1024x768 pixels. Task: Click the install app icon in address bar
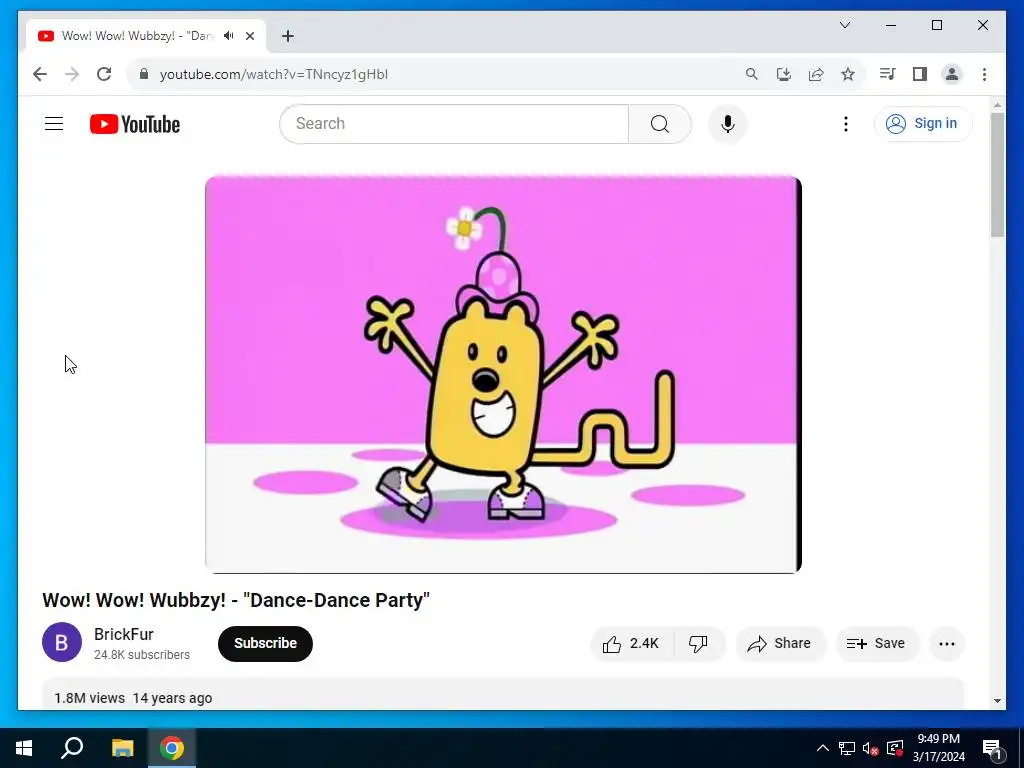784,74
